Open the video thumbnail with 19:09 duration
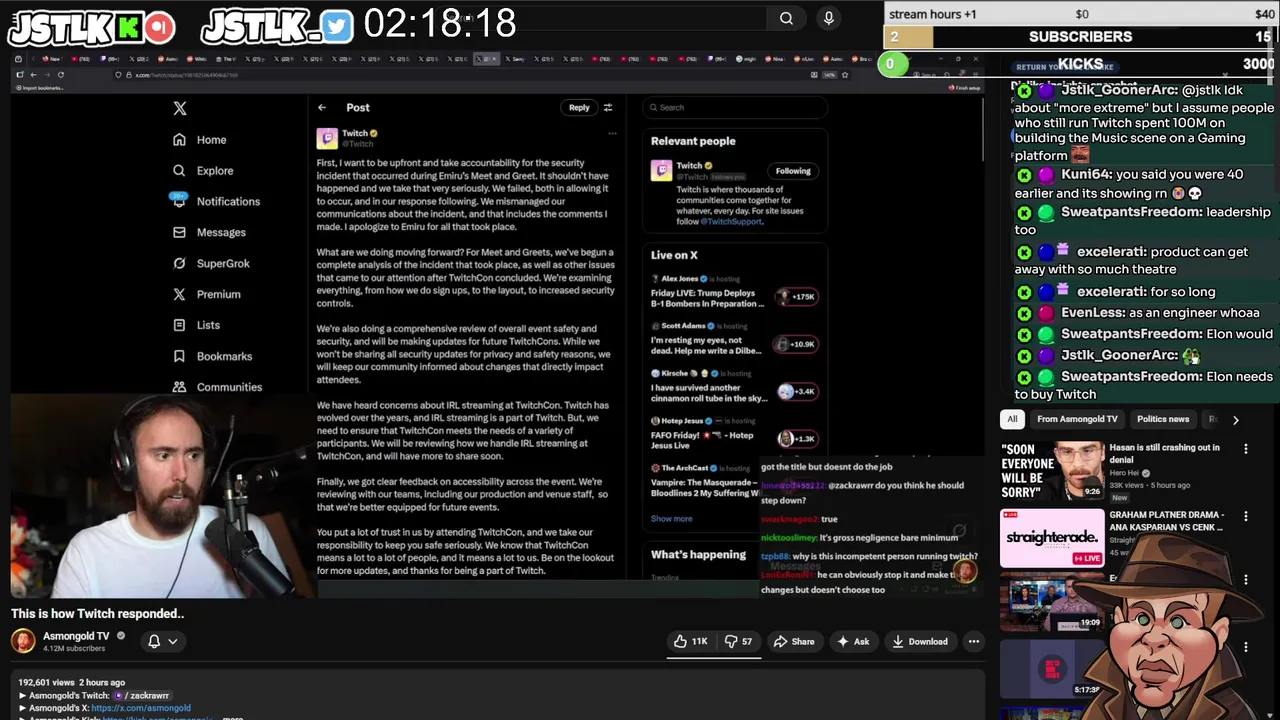 [x=1052, y=602]
